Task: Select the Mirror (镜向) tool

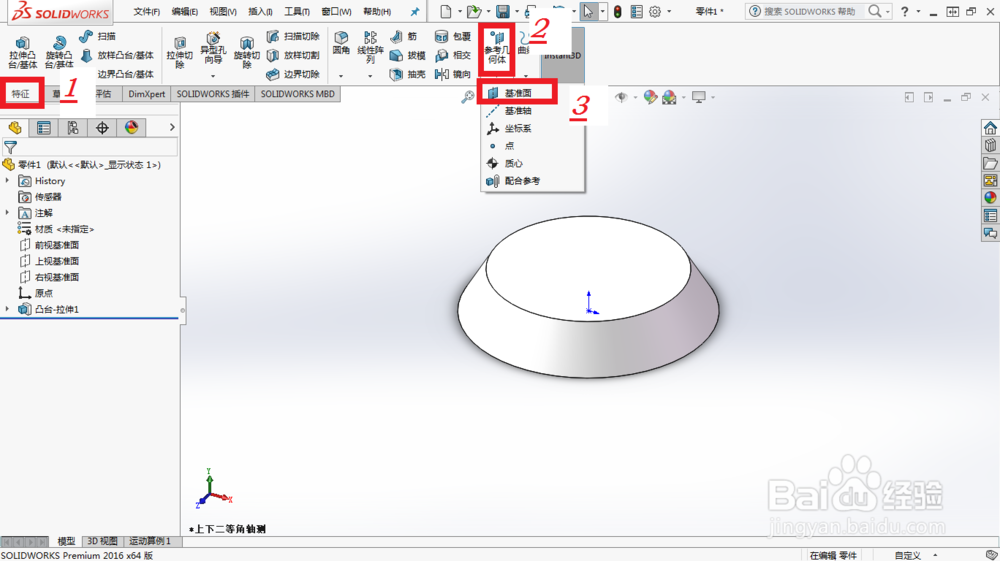Action: (452, 74)
